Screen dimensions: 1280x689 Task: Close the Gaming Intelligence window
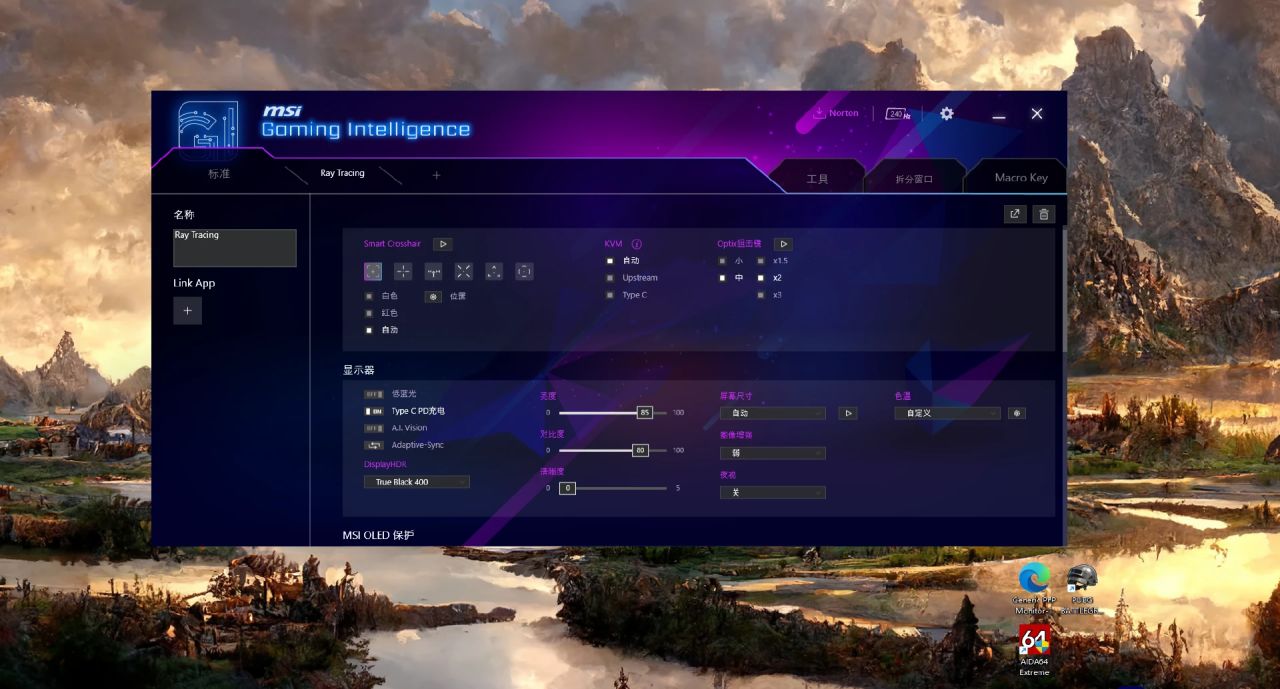click(x=1037, y=114)
